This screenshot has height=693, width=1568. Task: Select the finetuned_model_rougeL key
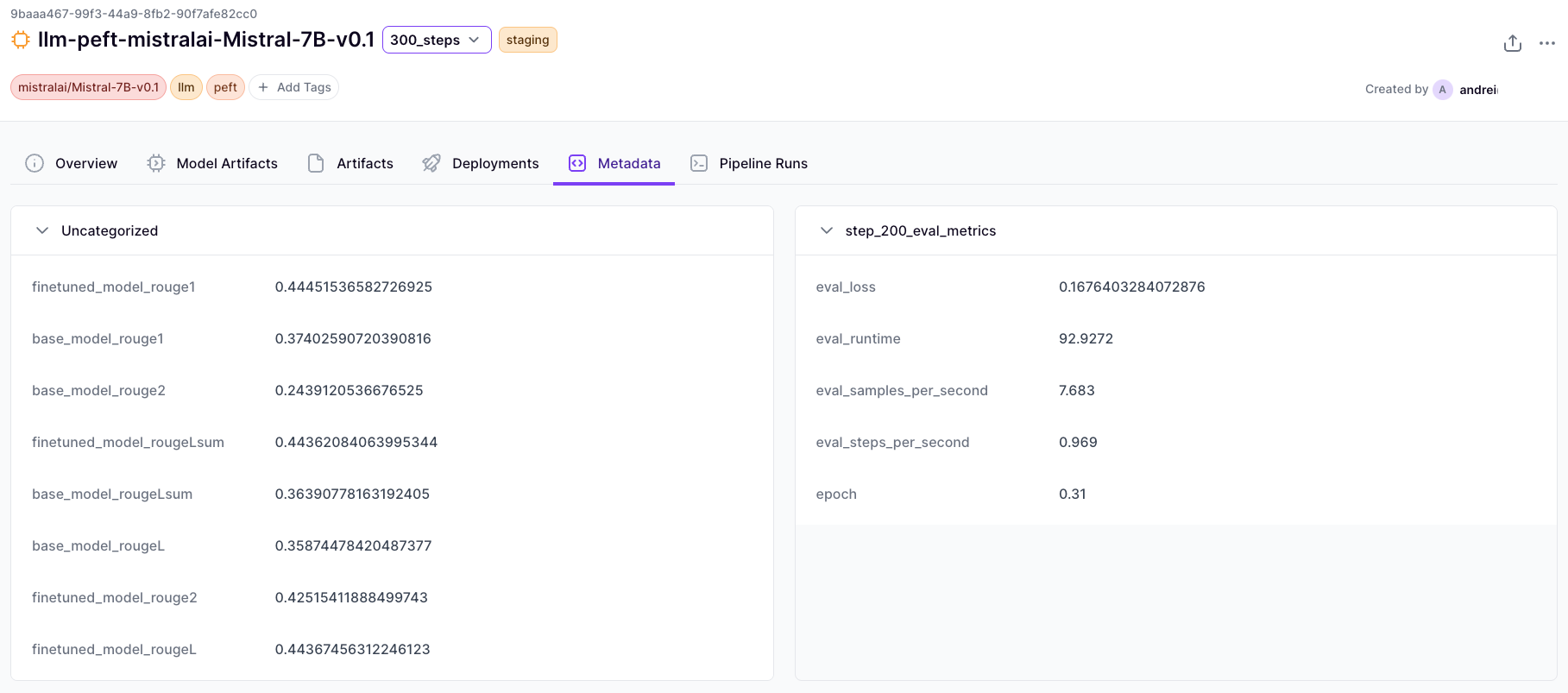tap(114, 649)
